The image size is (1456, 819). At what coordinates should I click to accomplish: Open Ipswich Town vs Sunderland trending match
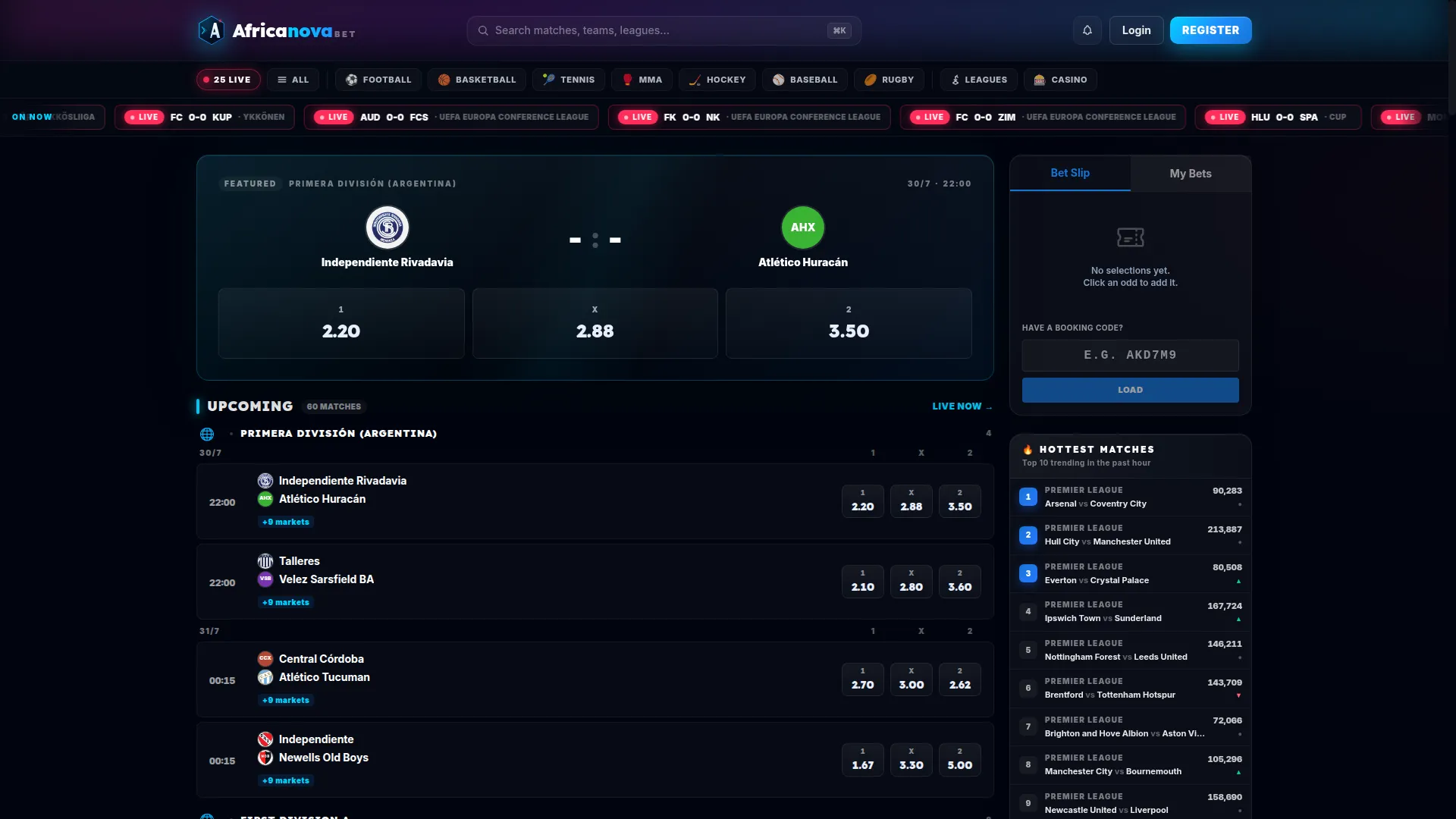click(x=1130, y=612)
